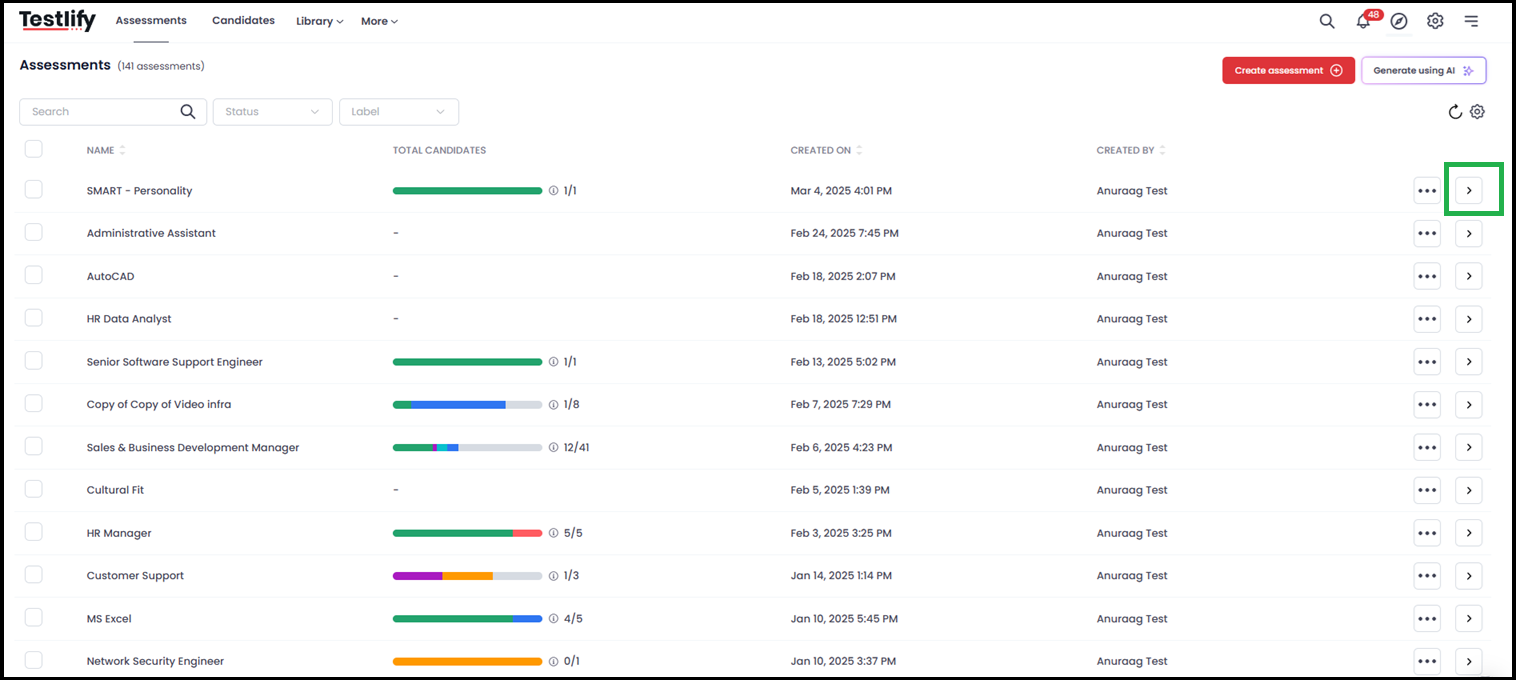1516x680 pixels.
Task: Open more options for HR Data Analyst
Action: click(1427, 319)
